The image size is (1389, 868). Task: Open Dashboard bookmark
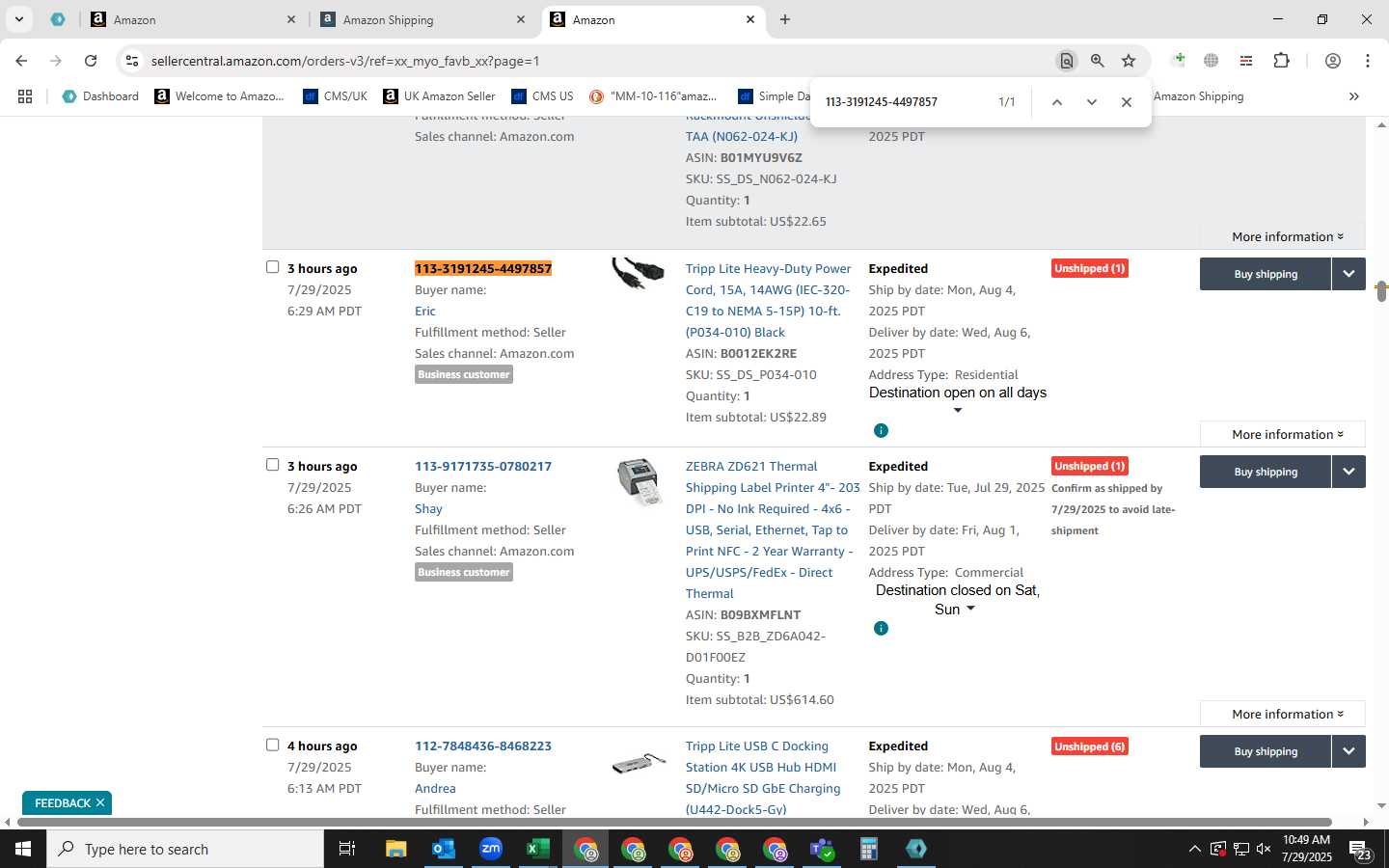(x=100, y=96)
